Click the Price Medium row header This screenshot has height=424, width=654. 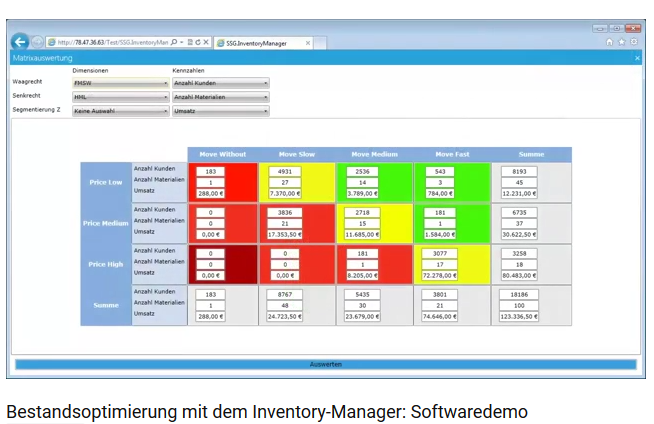pos(106,223)
